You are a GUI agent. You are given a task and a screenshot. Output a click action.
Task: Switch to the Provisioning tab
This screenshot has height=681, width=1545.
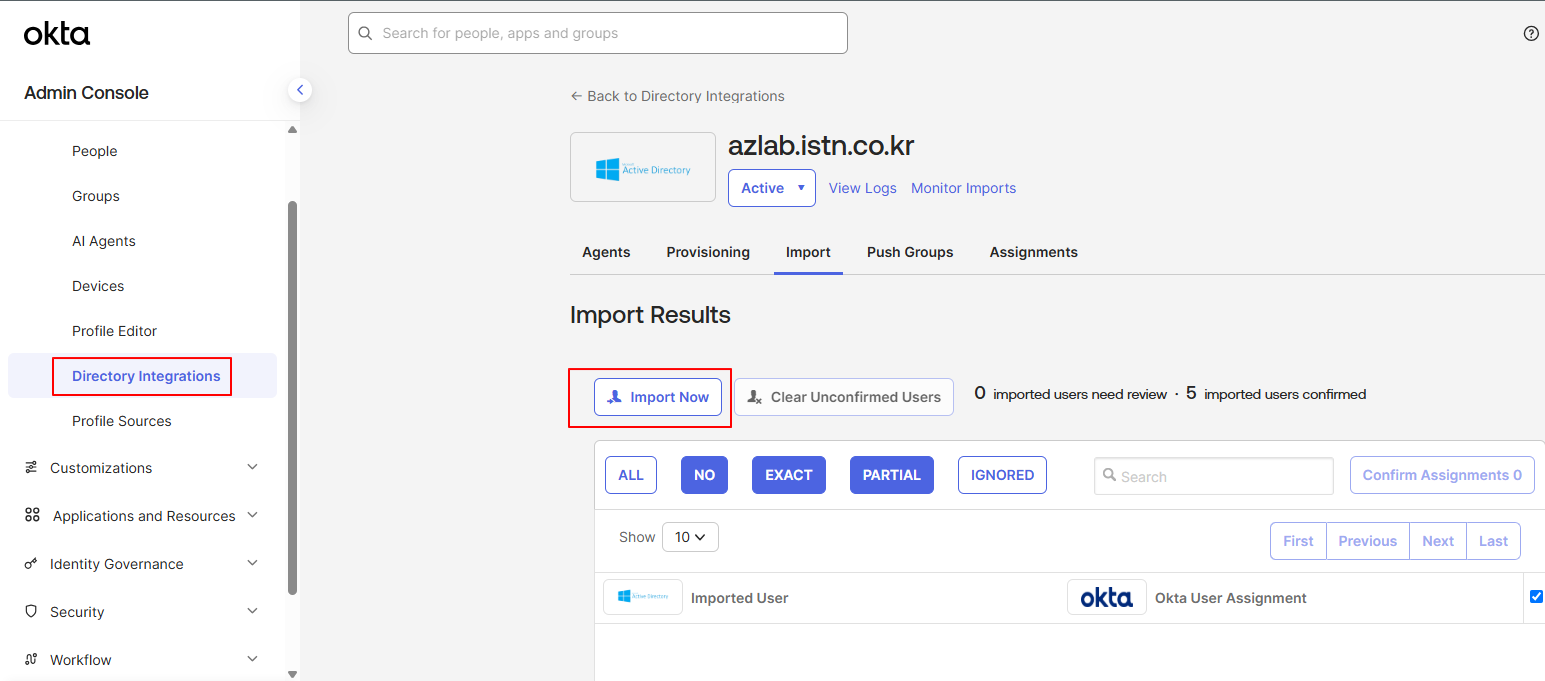[x=708, y=252]
